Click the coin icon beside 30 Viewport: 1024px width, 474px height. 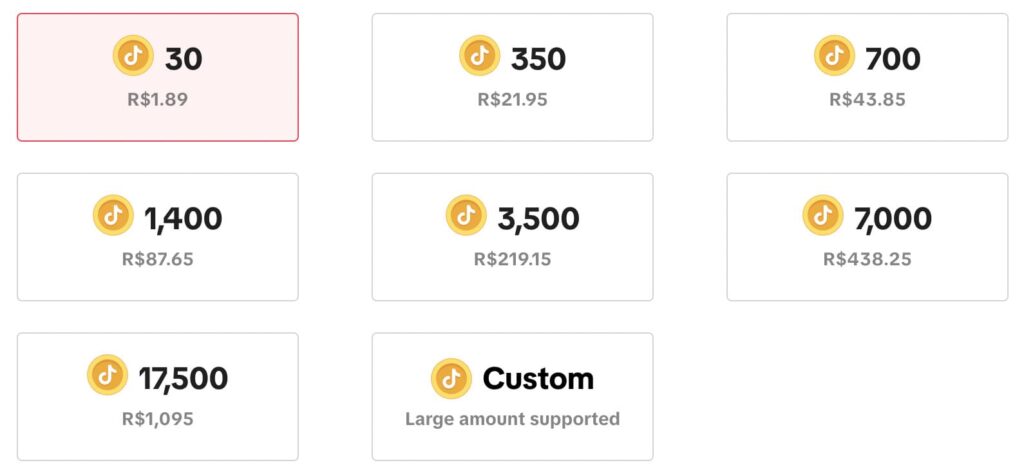pyautogui.click(x=133, y=56)
